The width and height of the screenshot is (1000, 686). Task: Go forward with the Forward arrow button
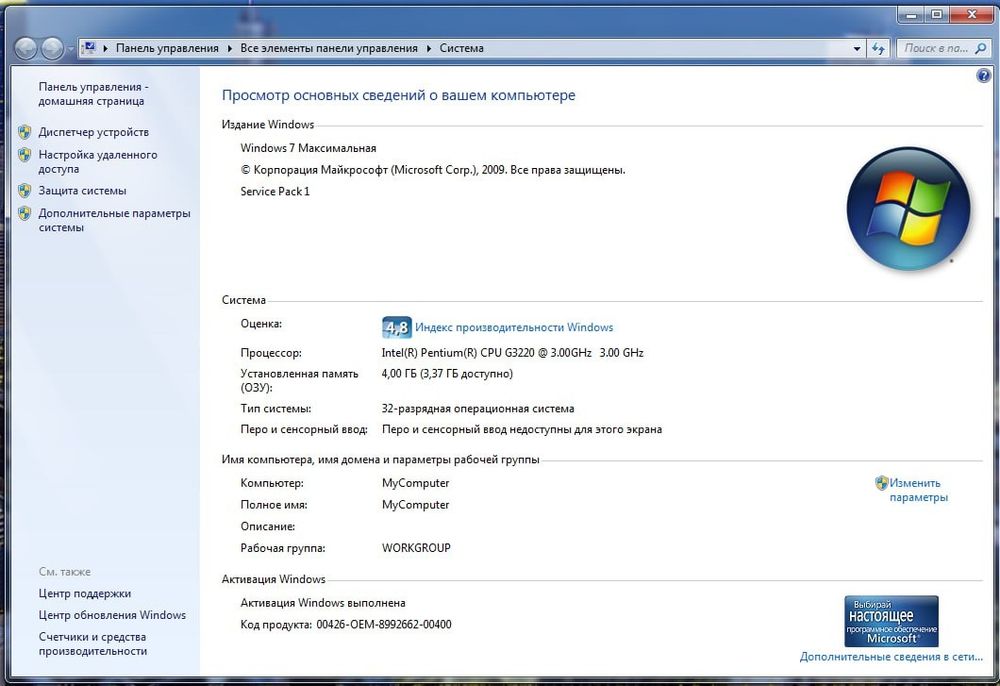(x=52, y=48)
